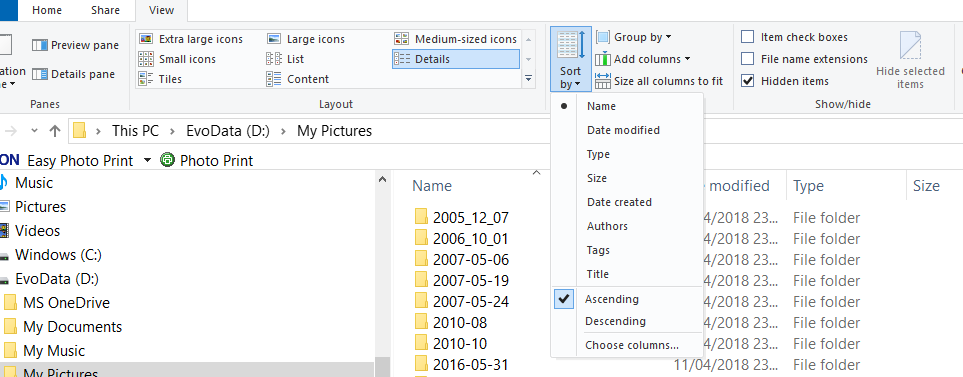Select Details layout option

coord(456,60)
